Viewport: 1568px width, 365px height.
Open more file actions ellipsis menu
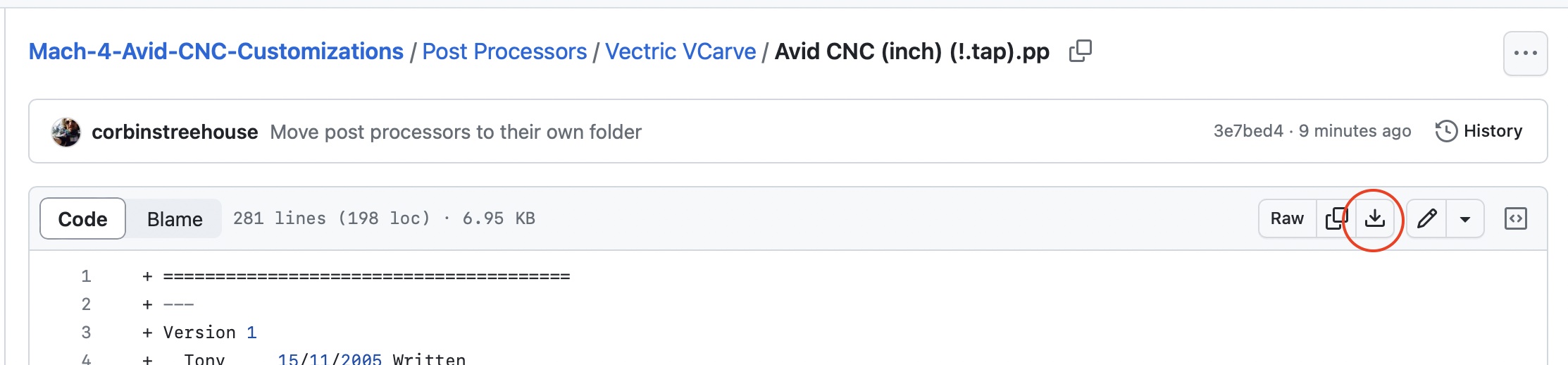[x=1525, y=54]
